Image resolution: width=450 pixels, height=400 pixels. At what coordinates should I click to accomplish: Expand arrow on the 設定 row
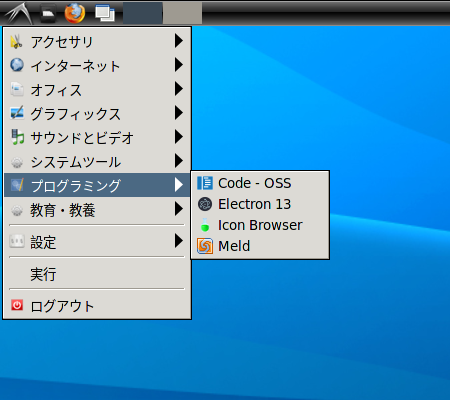coord(179,240)
